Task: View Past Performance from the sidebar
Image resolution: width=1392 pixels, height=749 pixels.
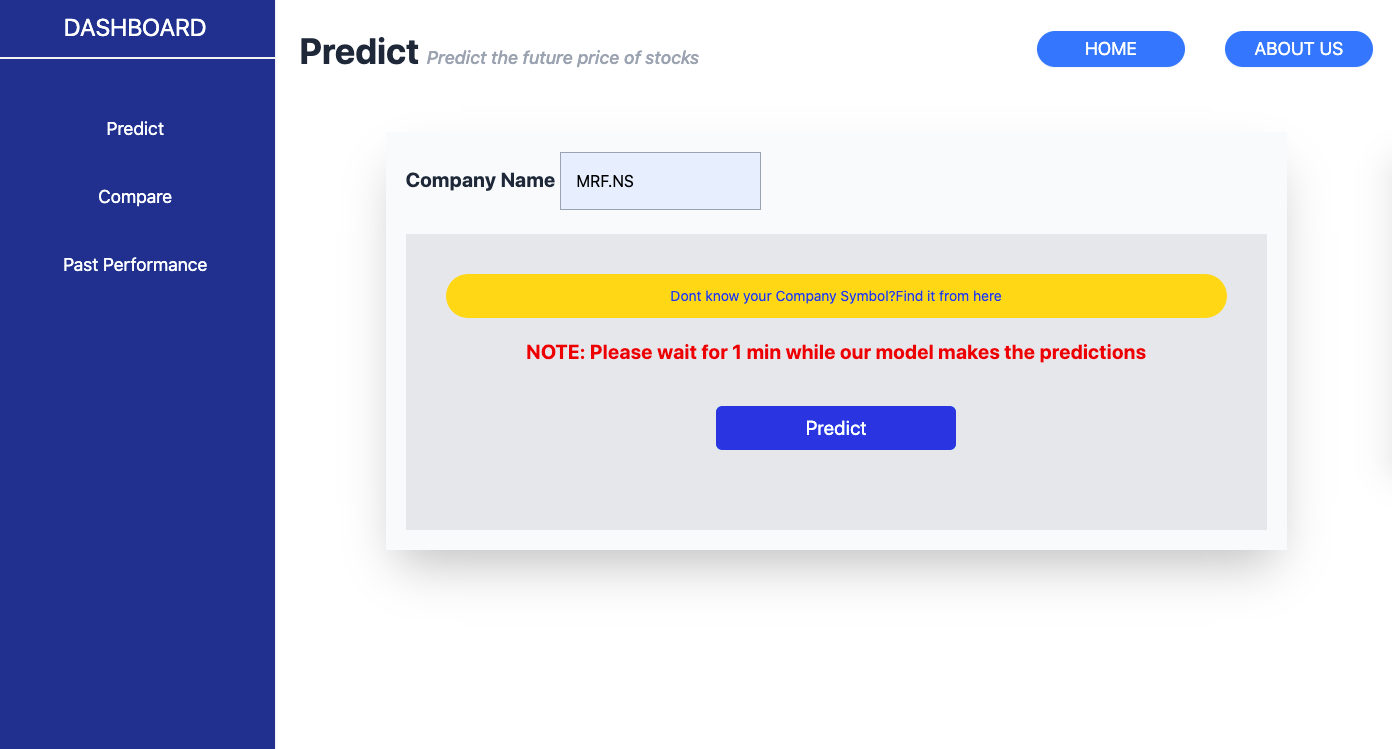Action: 135,264
